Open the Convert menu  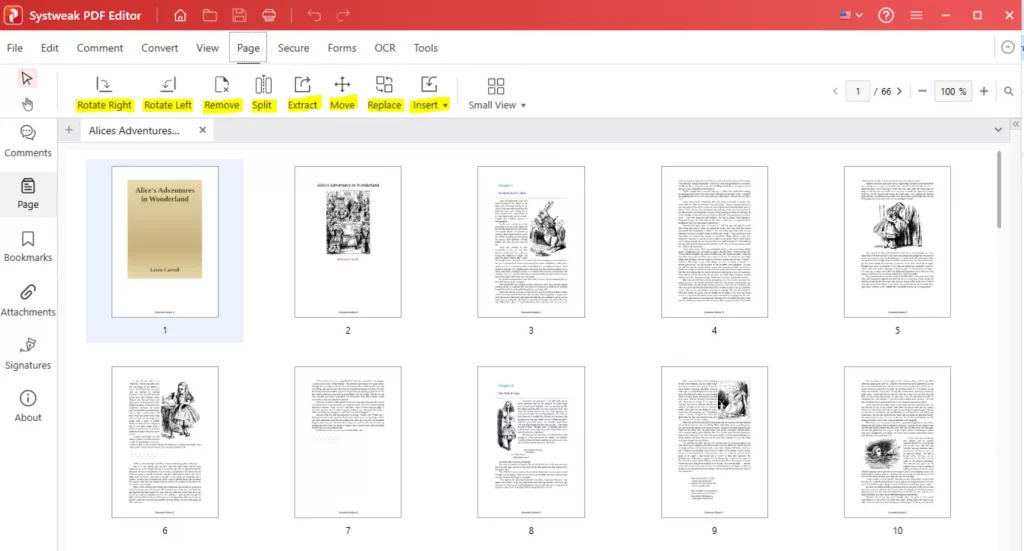pos(159,48)
